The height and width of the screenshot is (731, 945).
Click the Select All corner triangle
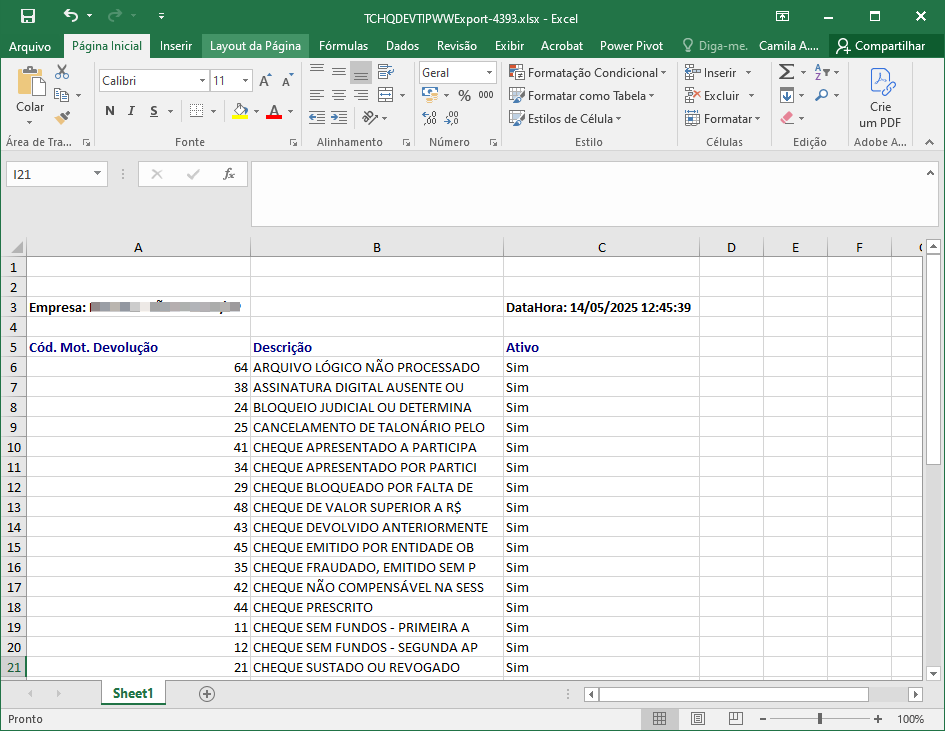point(17,247)
